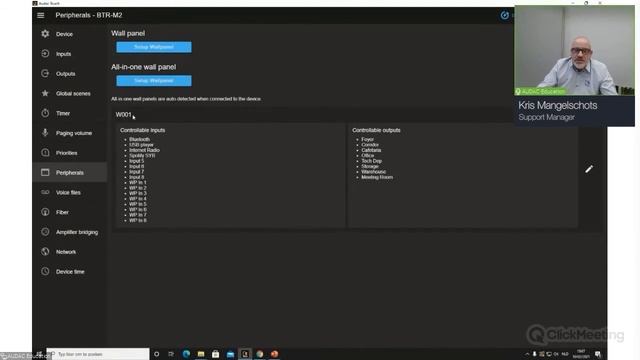Open the hamburger navigation menu

point(40,15)
